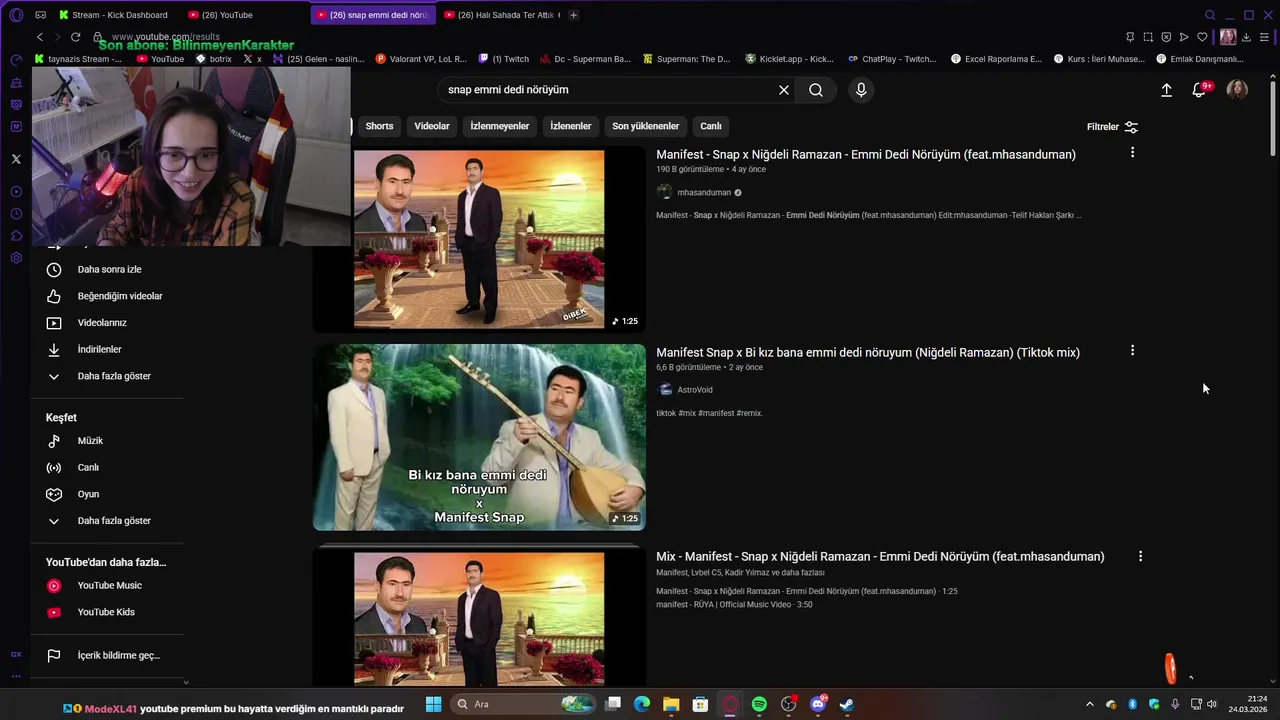Open the ChatPlay - Twitch bookmark
The image size is (1280, 720).
[892, 59]
